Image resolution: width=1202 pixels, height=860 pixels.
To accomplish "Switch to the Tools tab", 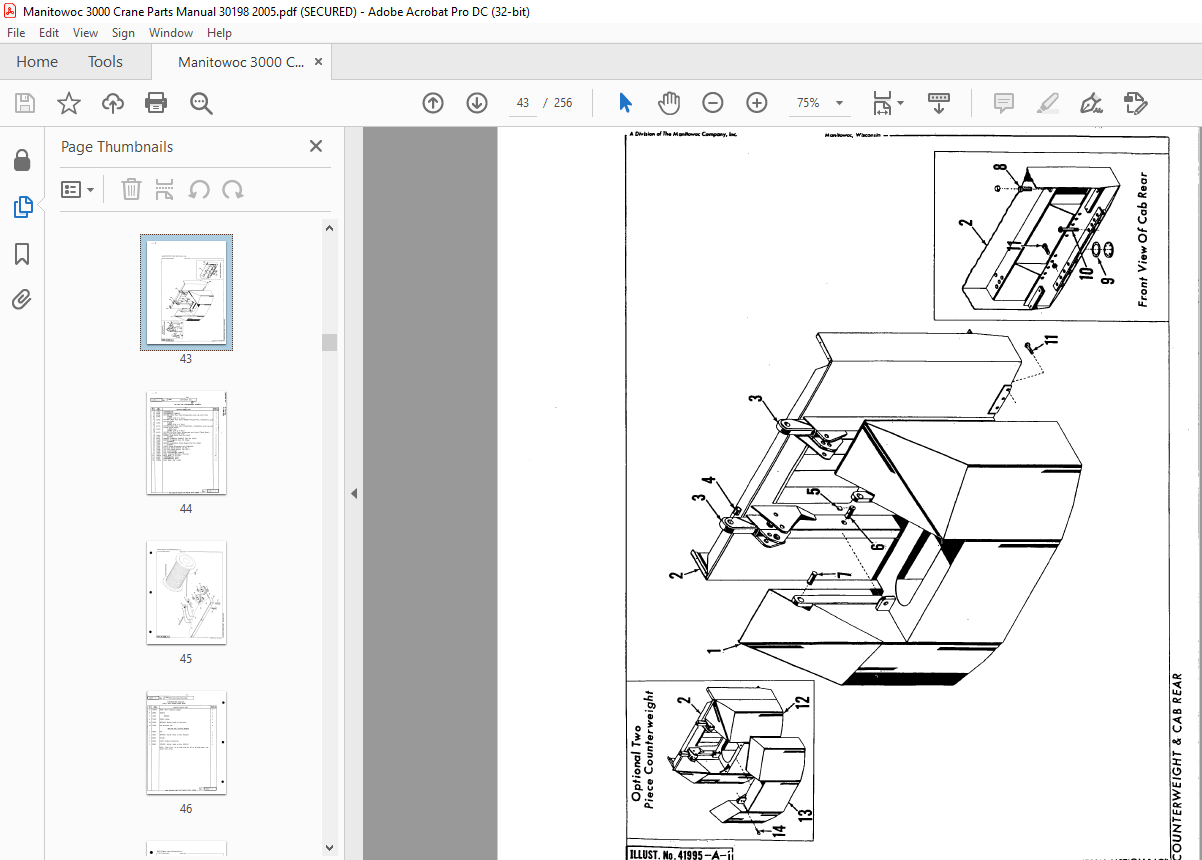I will (105, 62).
